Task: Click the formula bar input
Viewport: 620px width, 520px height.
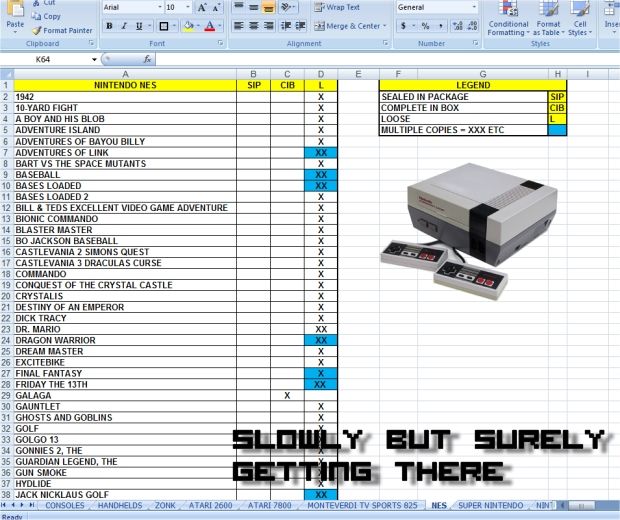Action: 388,60
